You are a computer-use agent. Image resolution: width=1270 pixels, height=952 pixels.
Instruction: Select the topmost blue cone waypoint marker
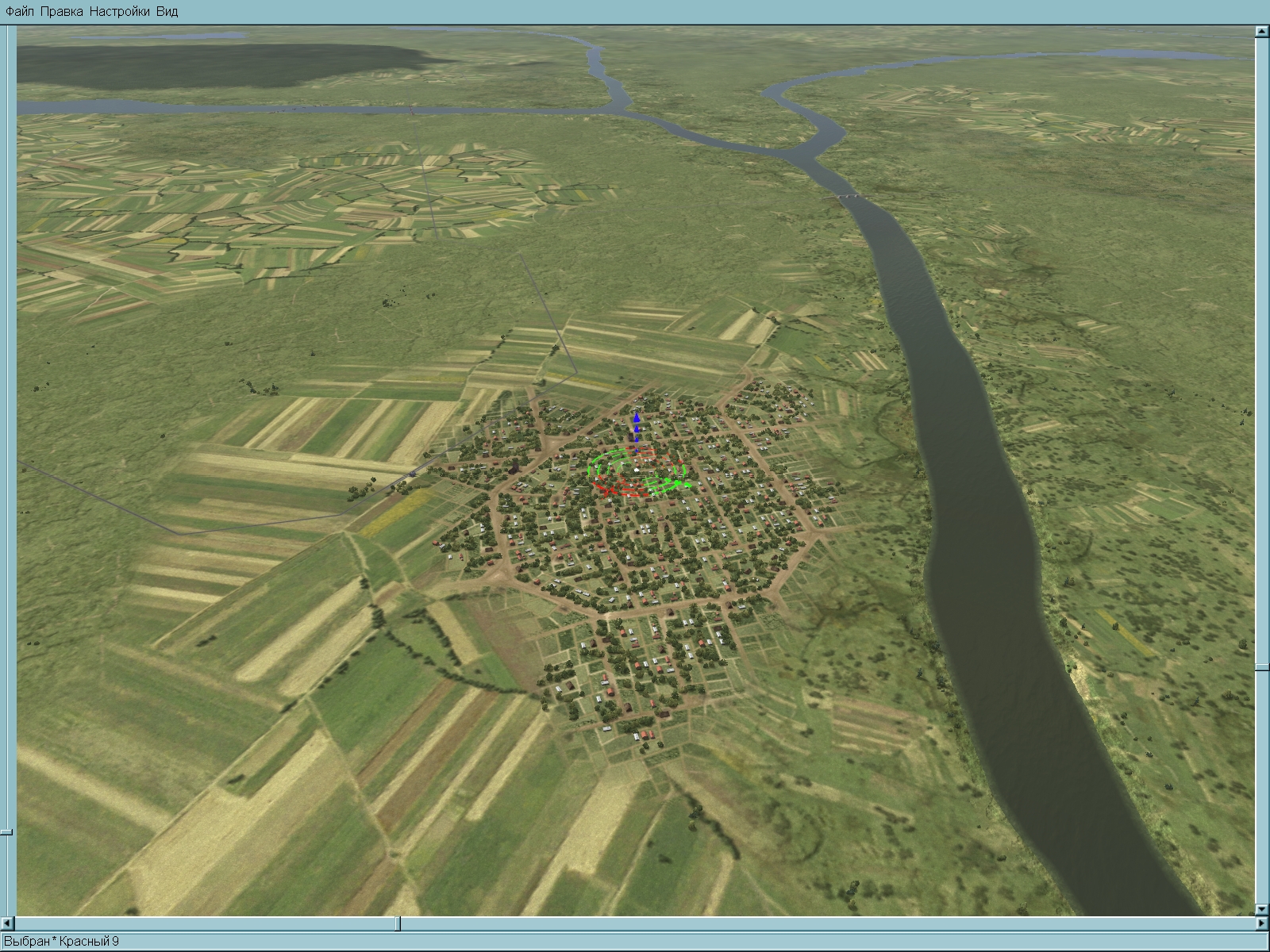636,417
